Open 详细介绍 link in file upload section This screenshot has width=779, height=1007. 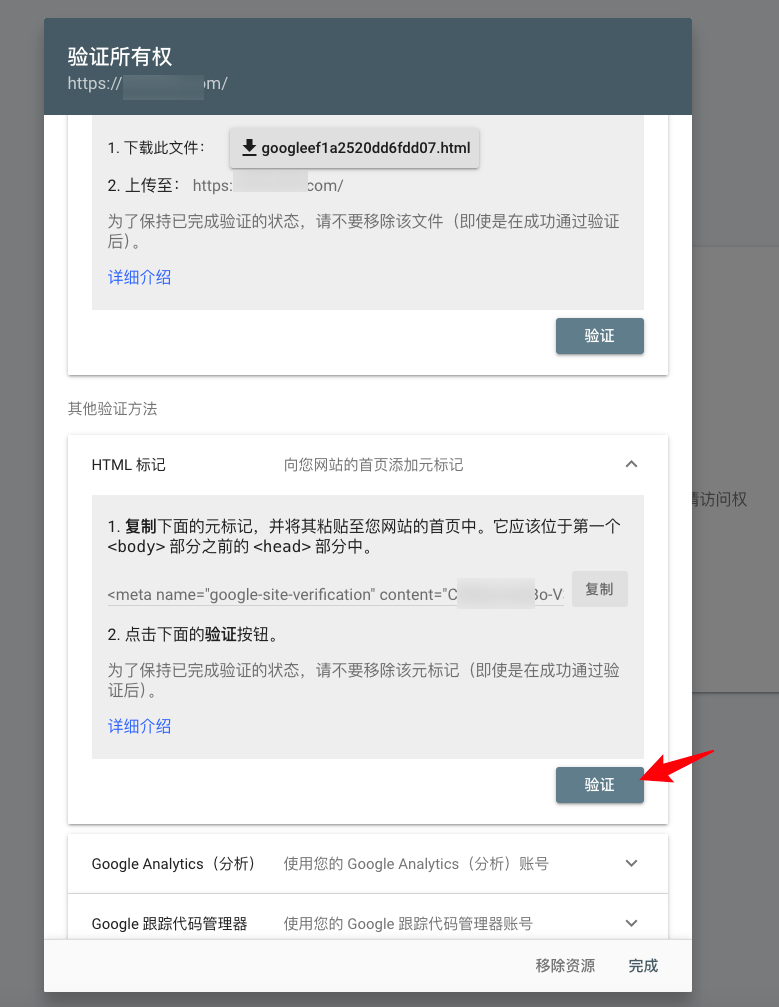click(139, 277)
